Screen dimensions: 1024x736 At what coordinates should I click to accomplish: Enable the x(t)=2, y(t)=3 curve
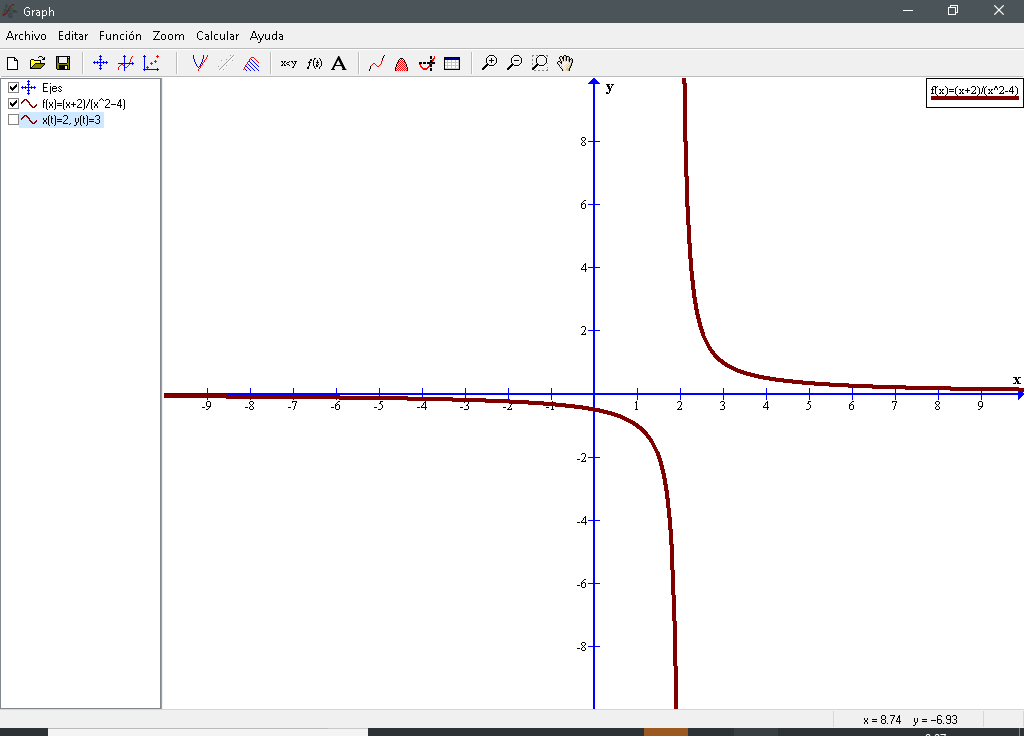click(x=13, y=120)
